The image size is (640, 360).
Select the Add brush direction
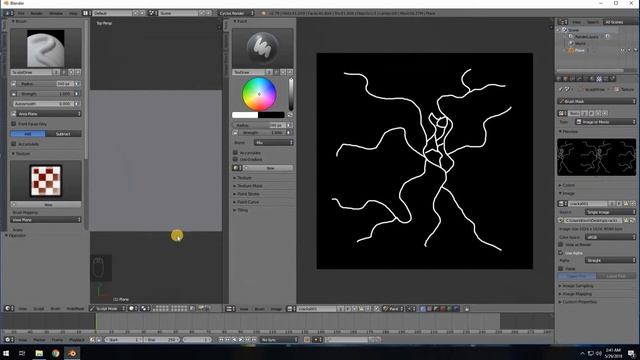[x=28, y=134]
